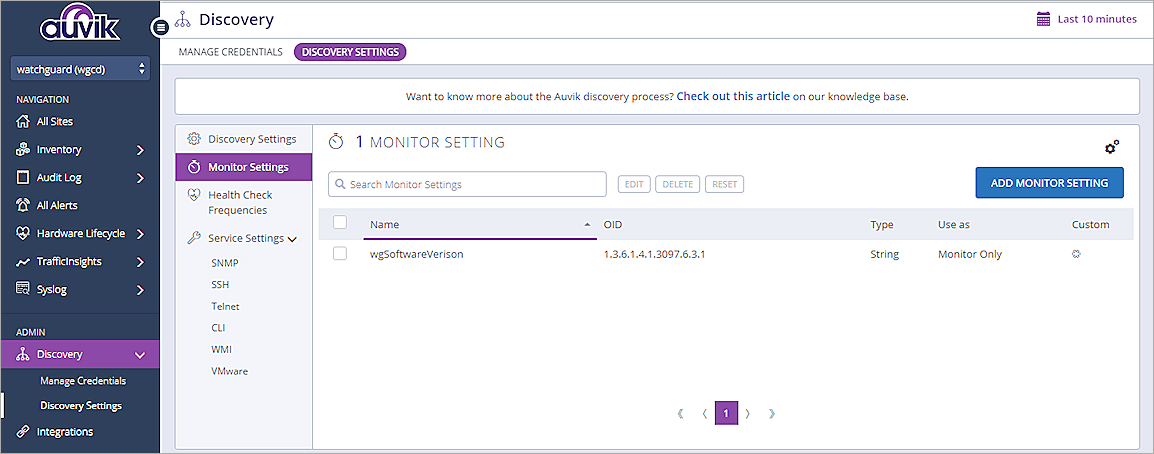Click the Integrations link icon

pos(22,432)
